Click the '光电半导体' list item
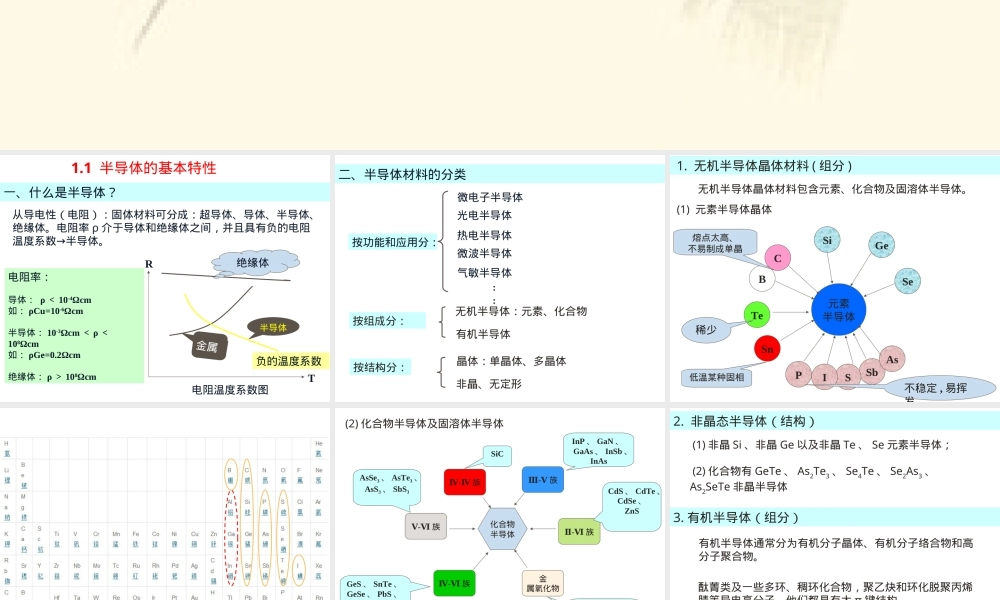 [x=484, y=216]
